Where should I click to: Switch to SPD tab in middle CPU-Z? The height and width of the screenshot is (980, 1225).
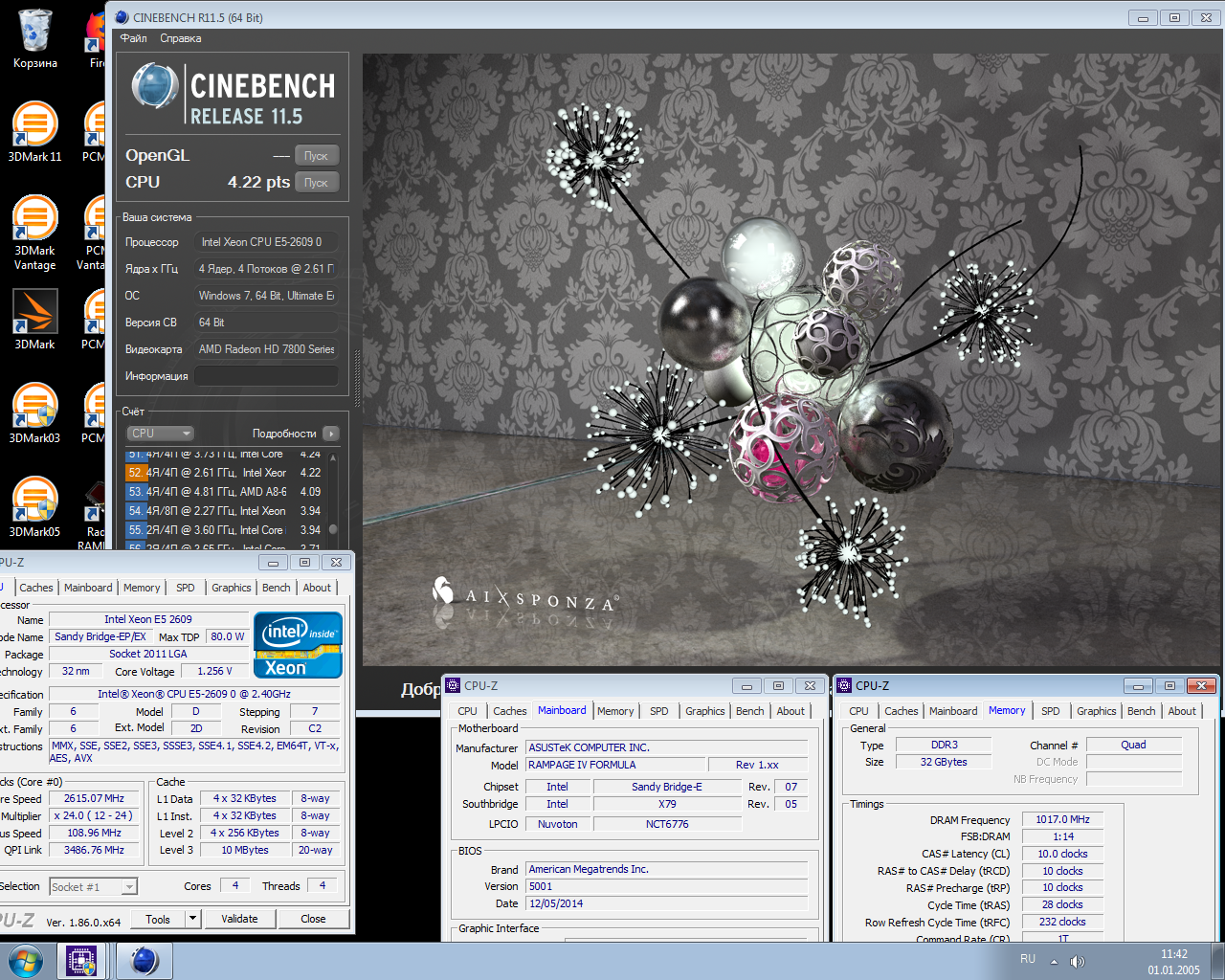coord(659,711)
